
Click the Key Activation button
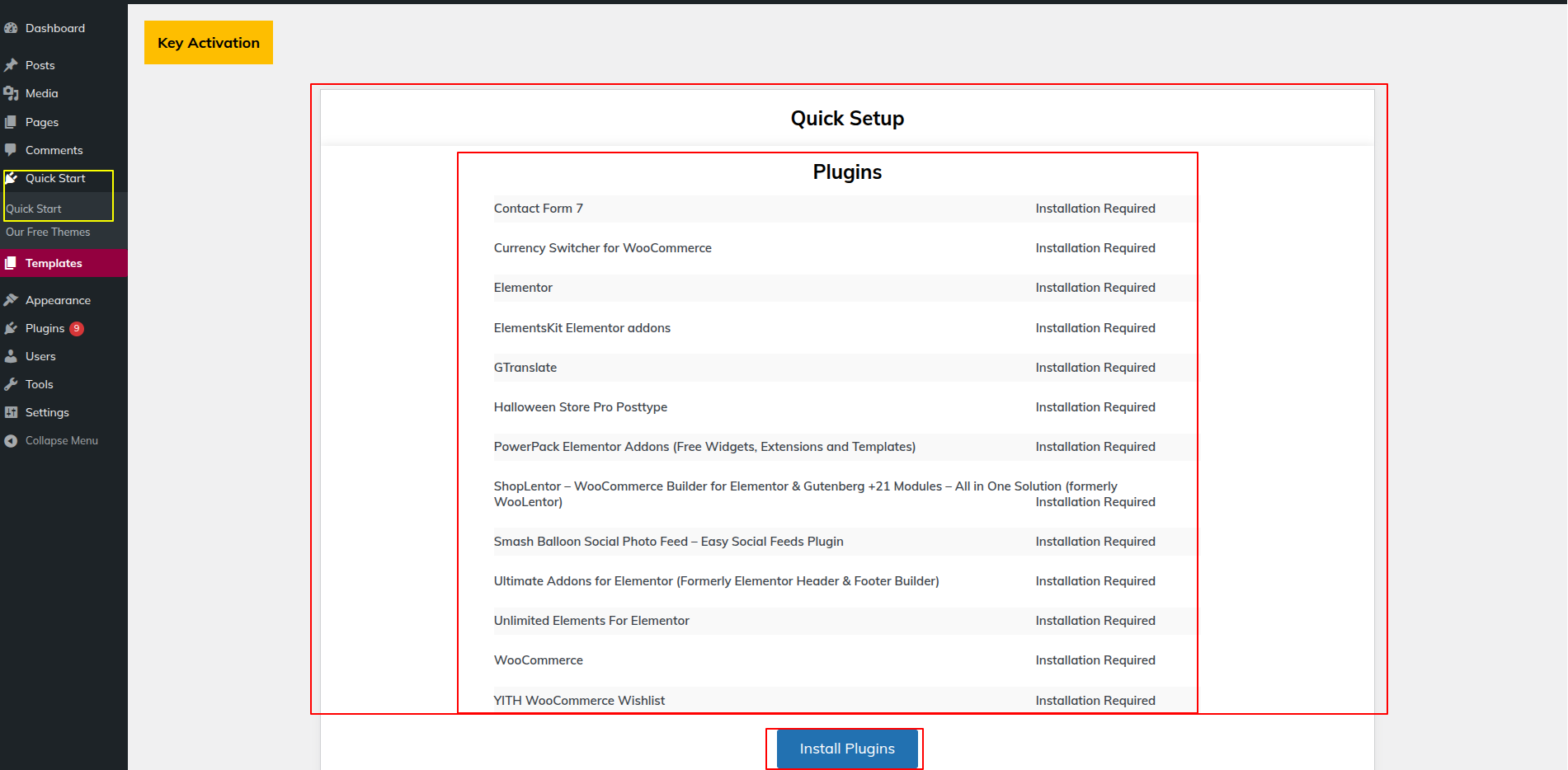click(x=209, y=43)
